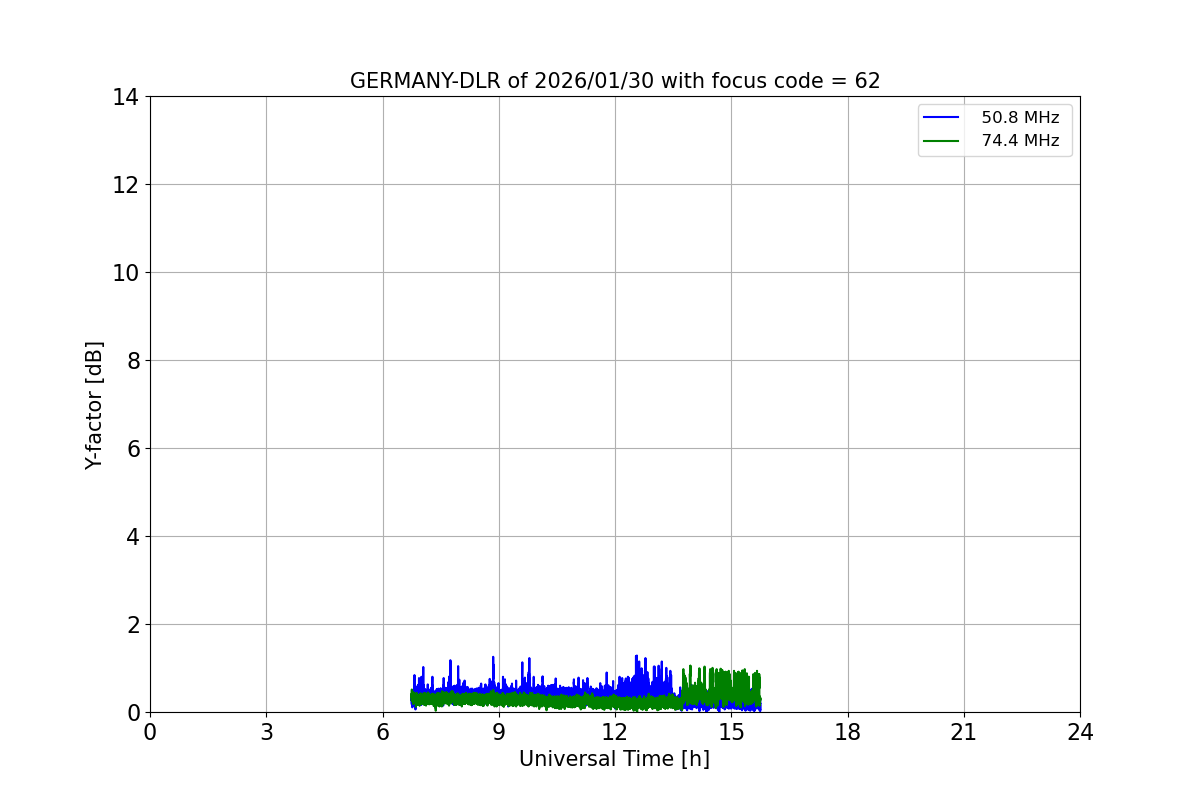Click the x-axis tick label 12
The image size is (1200, 800).
tap(615, 732)
